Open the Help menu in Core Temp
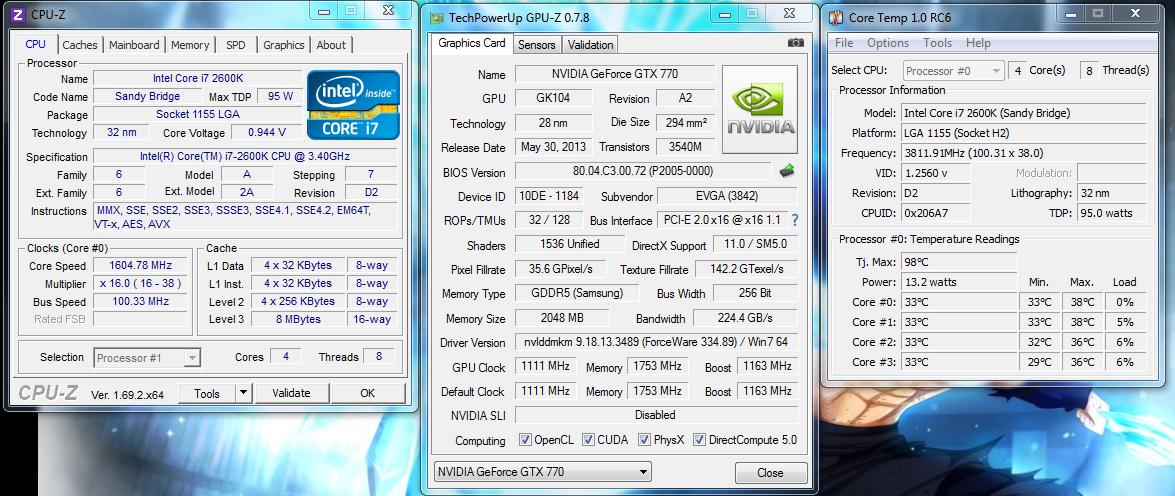1175x496 pixels. 978,43
